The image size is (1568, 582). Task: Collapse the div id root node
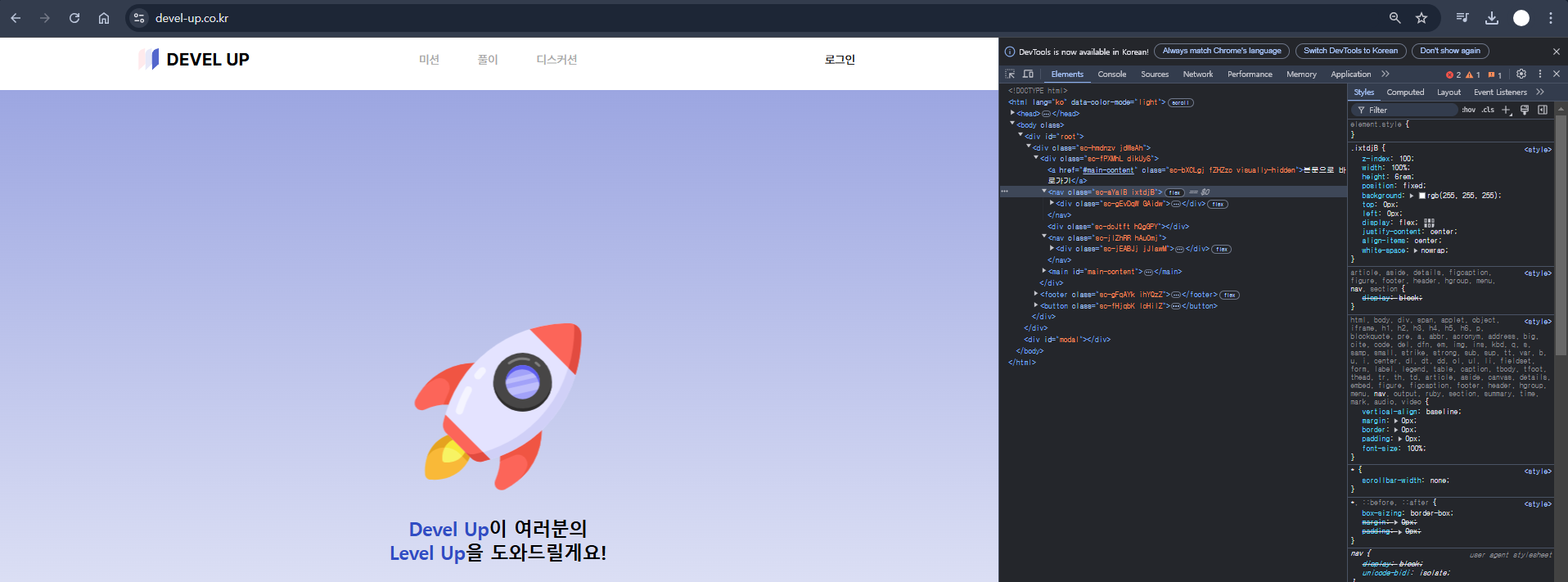tap(1021, 136)
